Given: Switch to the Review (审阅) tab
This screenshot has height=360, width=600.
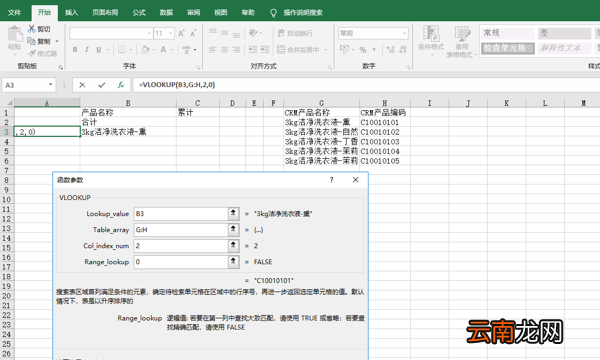Looking at the screenshot, I should tap(194, 12).
